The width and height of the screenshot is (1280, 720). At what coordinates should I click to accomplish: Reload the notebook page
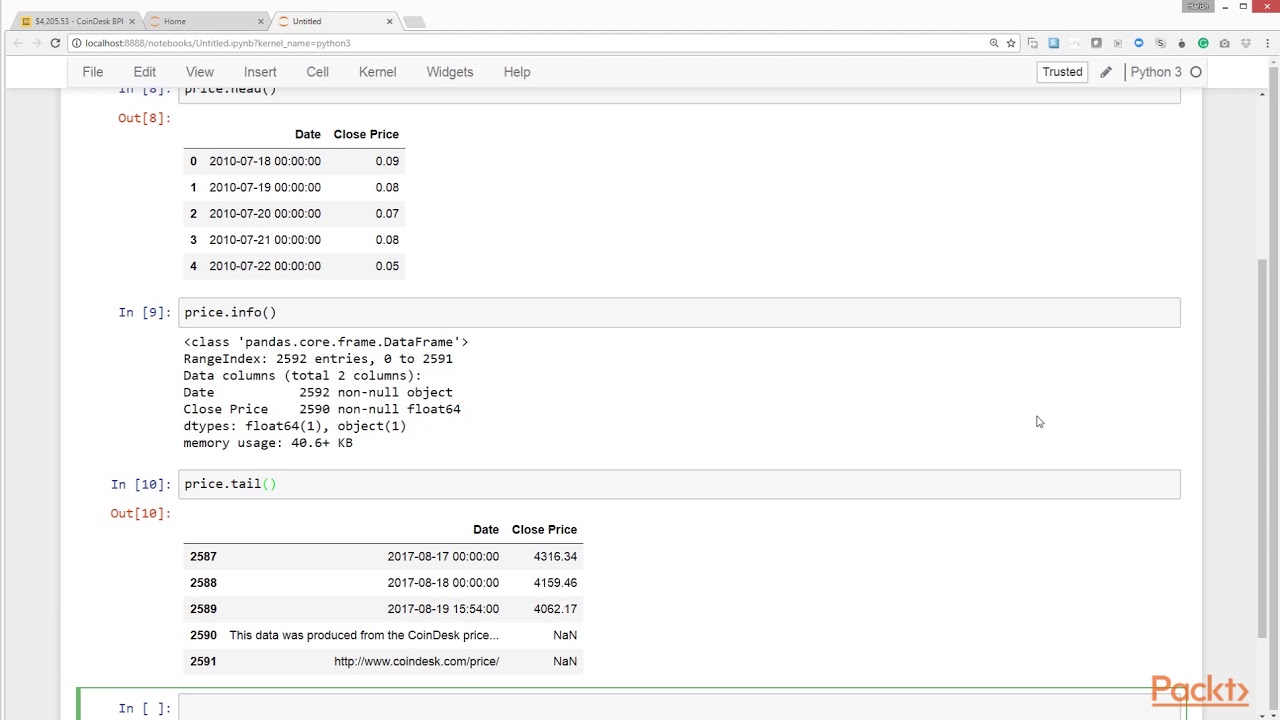[x=55, y=43]
